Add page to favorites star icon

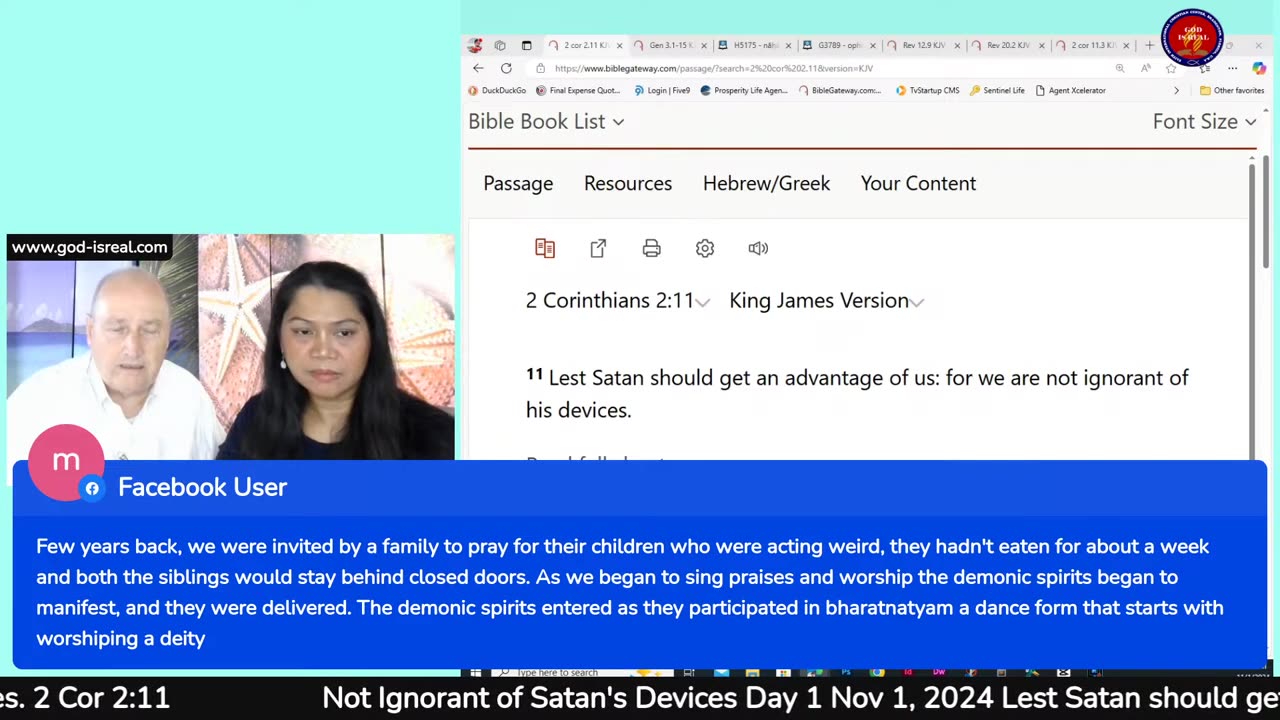click(x=1171, y=68)
